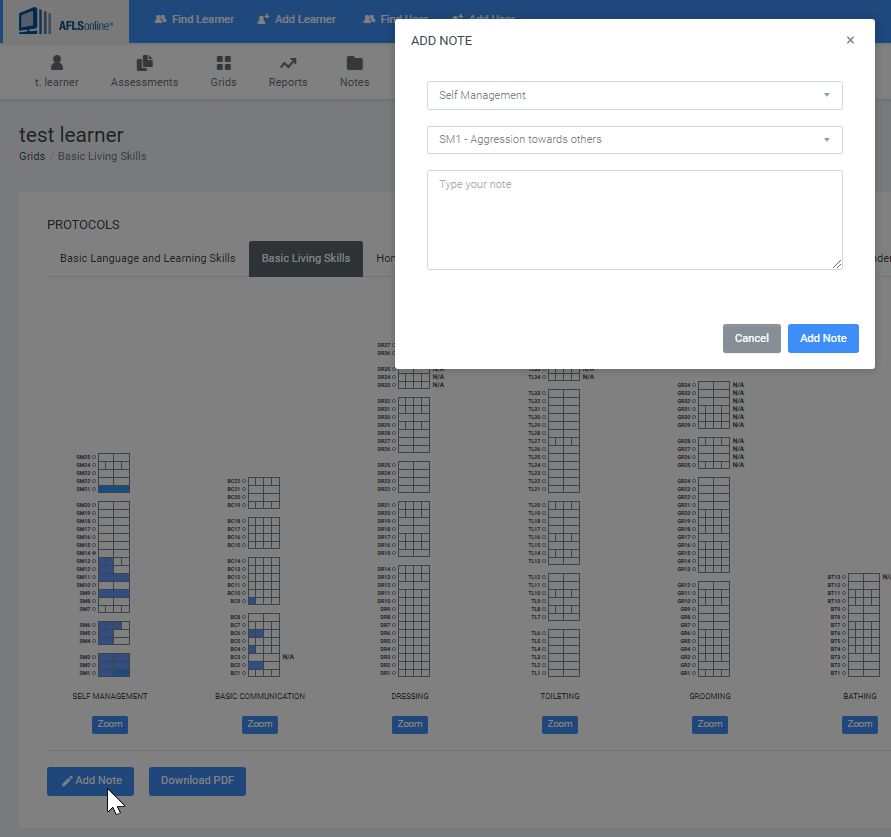Open the Reports chart icon
Screen dimensions: 891x837
click(288, 63)
